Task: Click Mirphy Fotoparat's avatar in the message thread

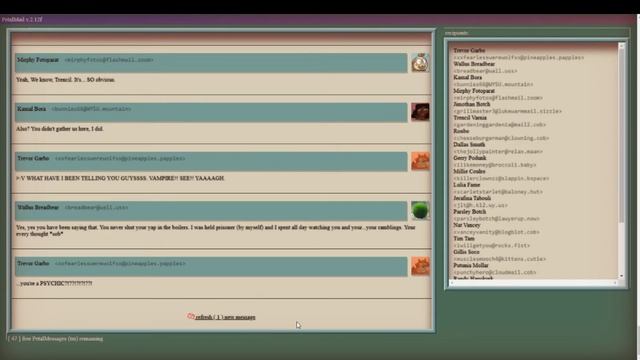Action: [420, 63]
